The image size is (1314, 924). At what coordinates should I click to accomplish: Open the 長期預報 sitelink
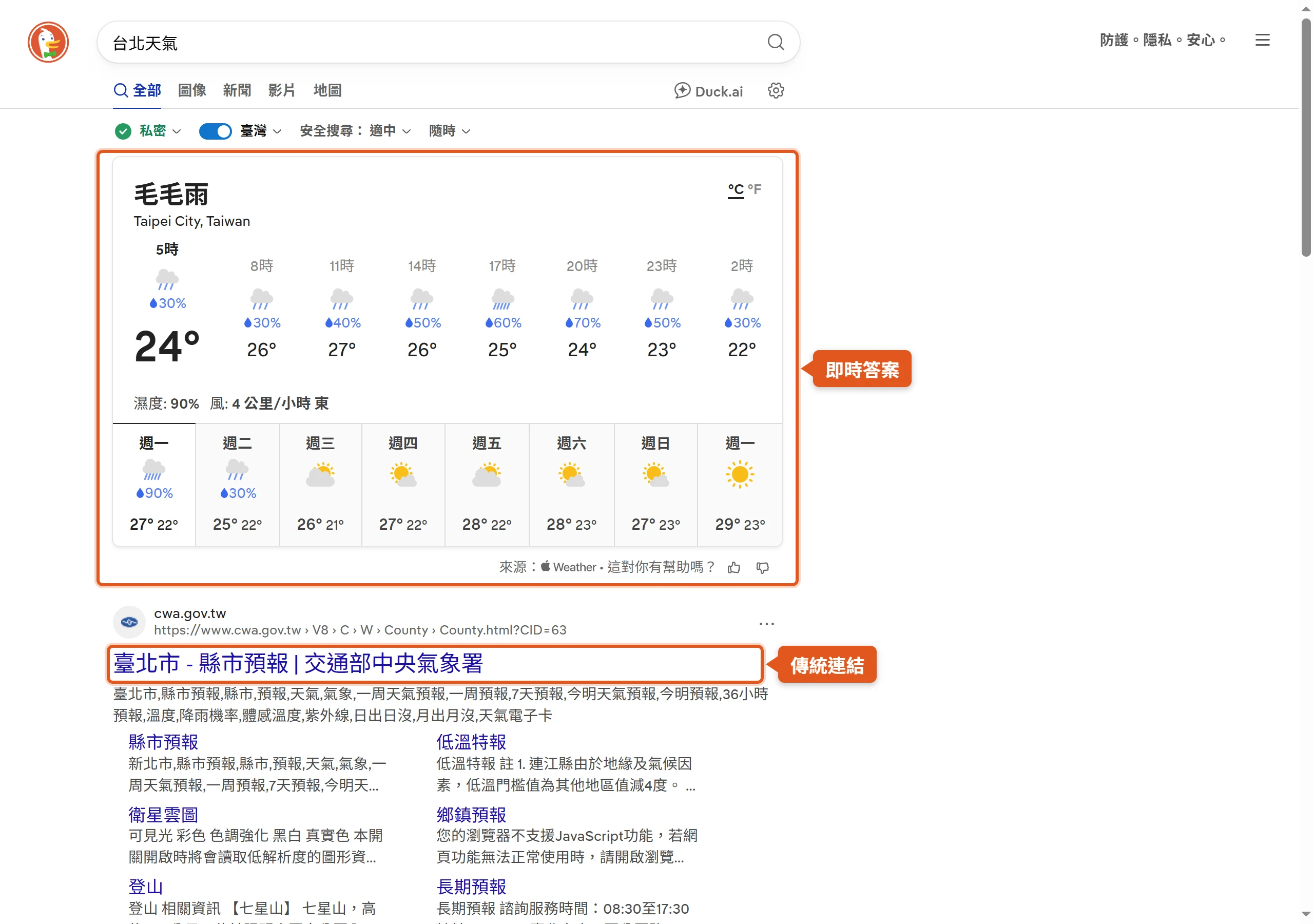tap(471, 888)
